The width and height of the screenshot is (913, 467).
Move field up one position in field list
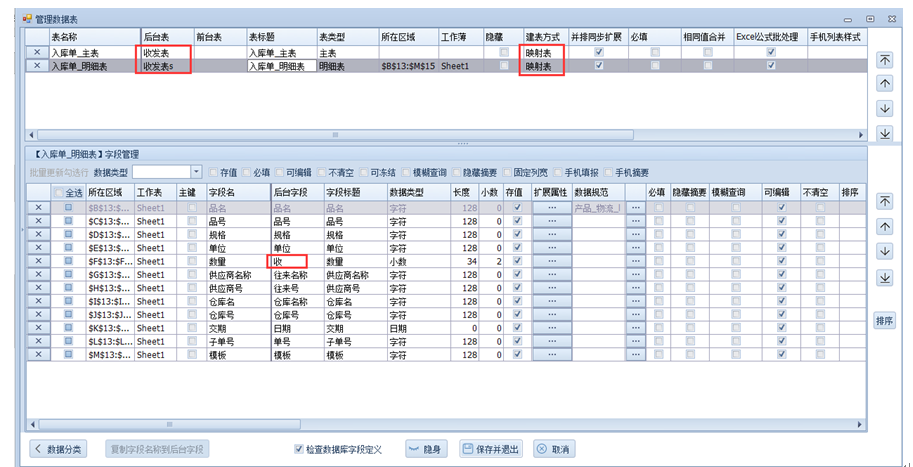pos(884,227)
